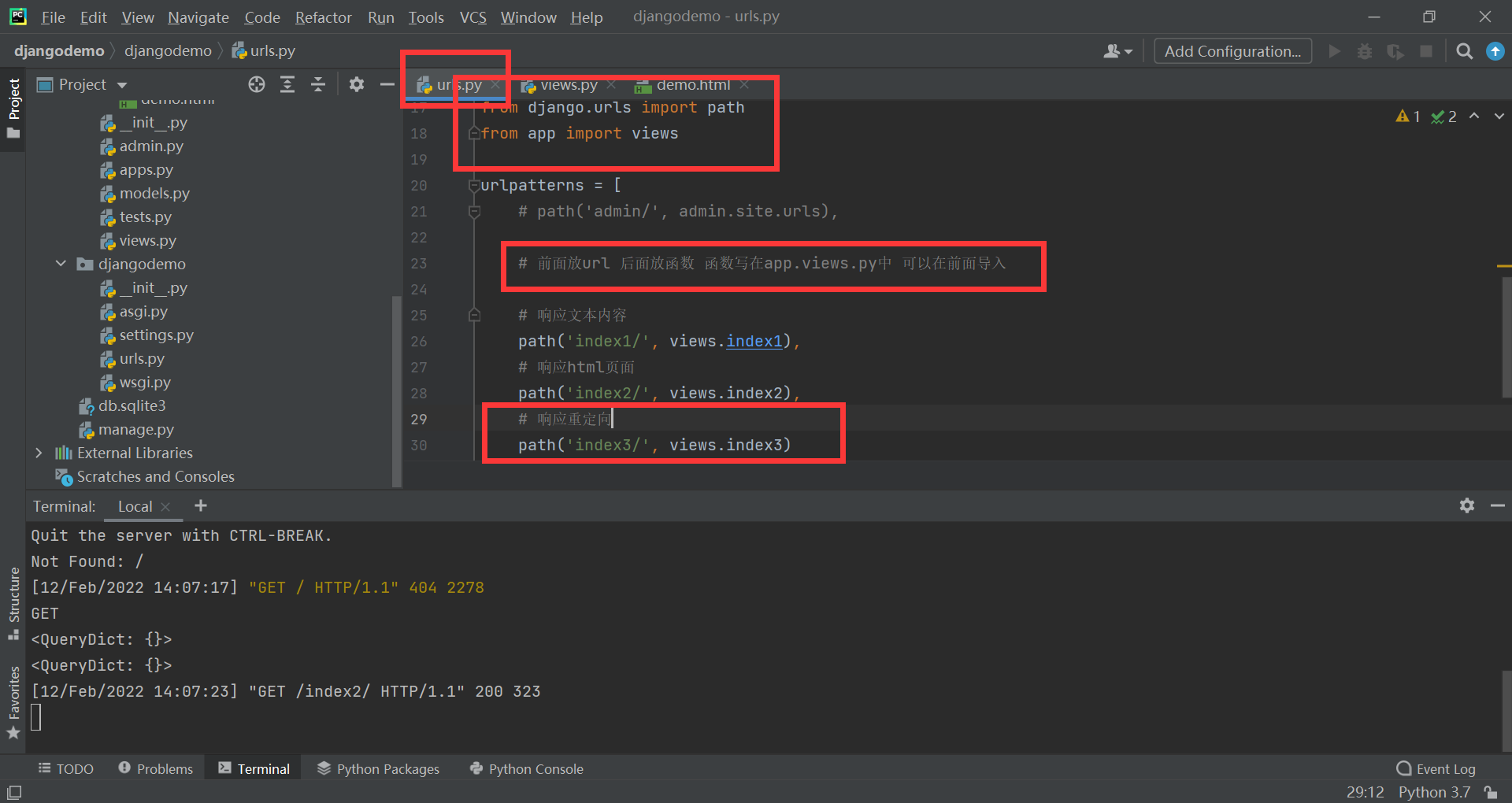The image size is (1512, 803).
Task: Click the index1 link in code
Action: coord(754,341)
